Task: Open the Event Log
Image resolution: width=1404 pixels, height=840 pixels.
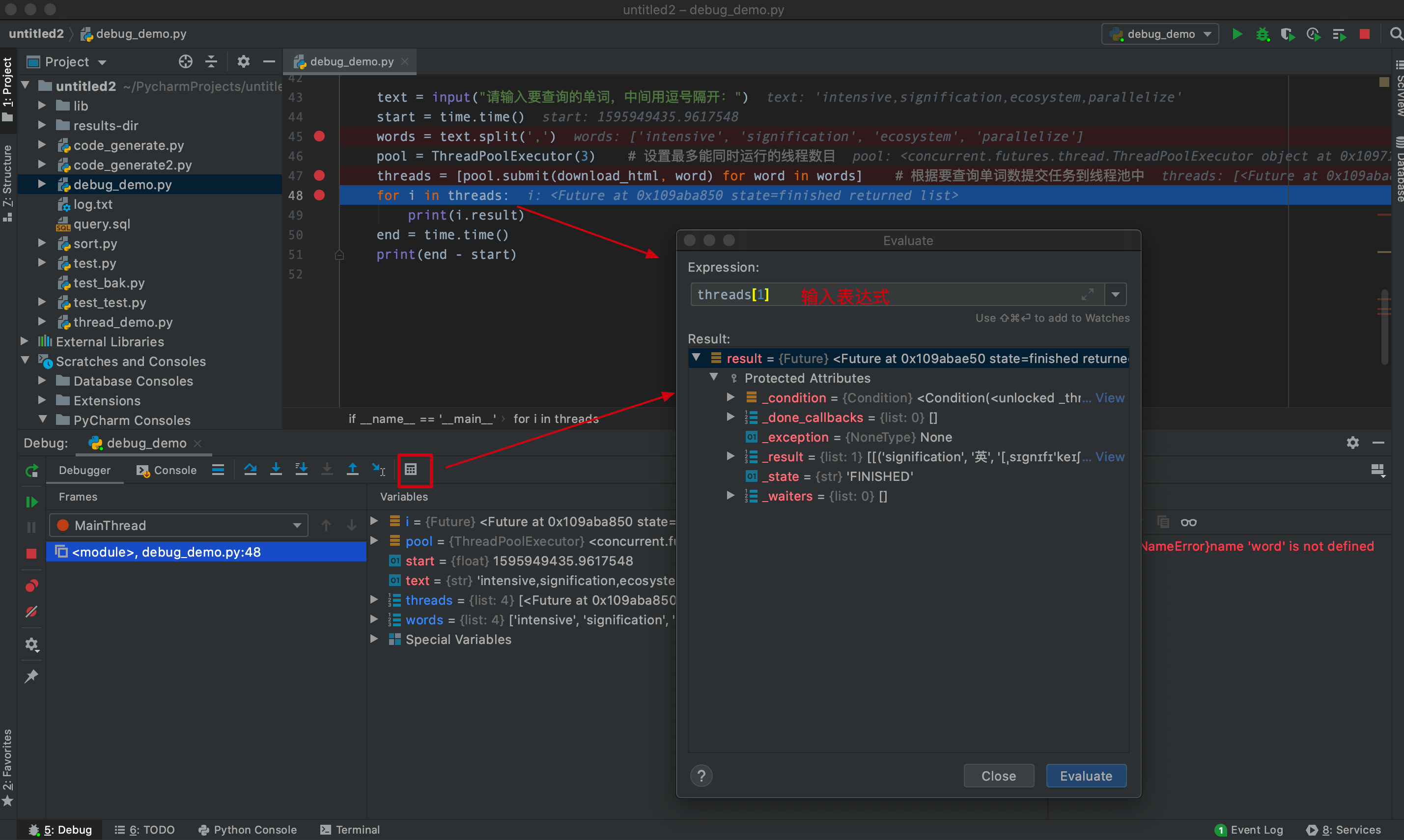Action: [1248, 830]
